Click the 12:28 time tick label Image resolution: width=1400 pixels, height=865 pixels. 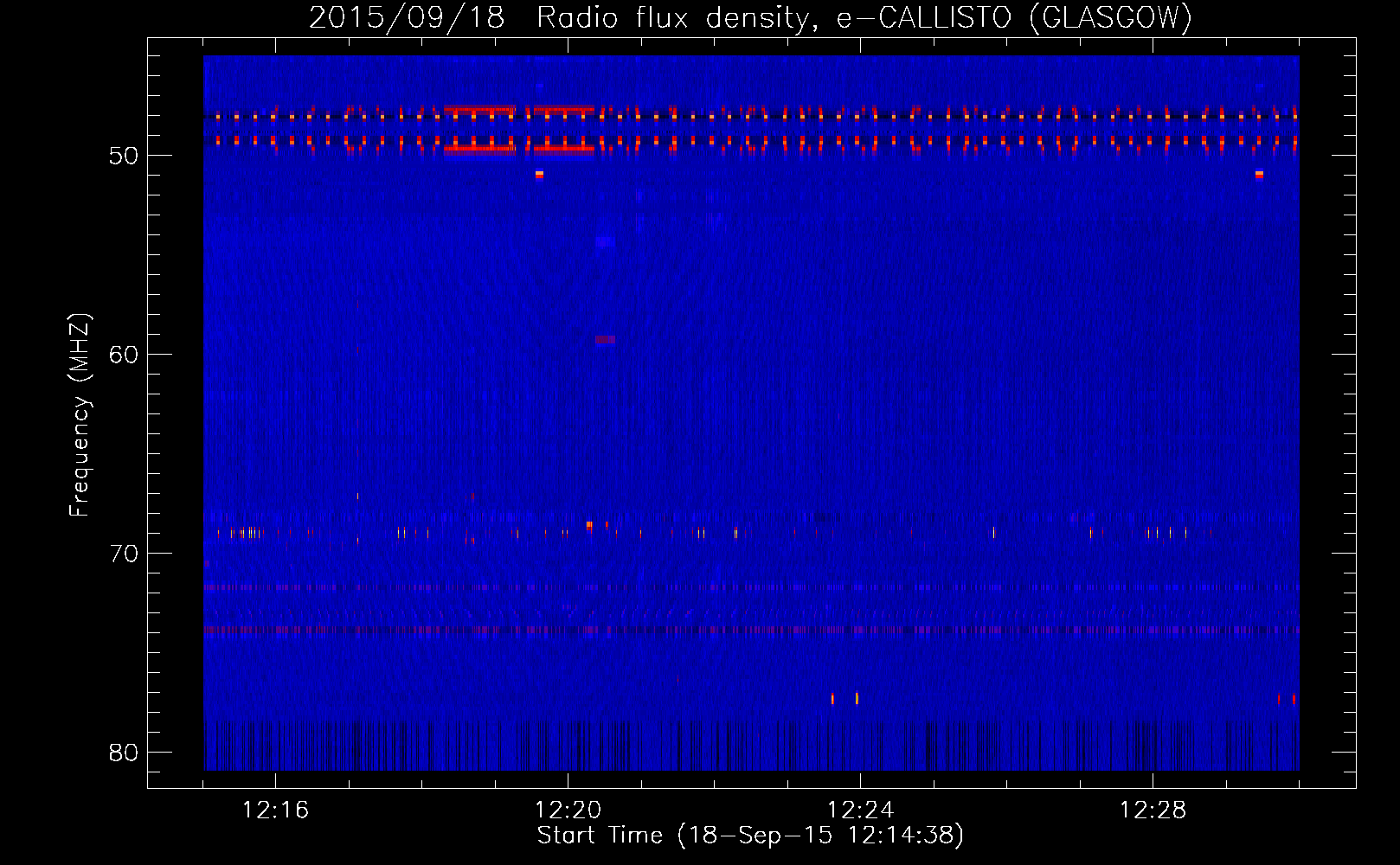click(1153, 811)
